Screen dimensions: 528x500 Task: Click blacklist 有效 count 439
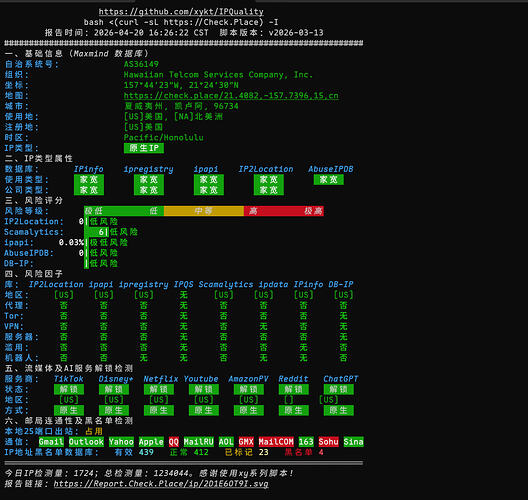[x=146, y=452]
